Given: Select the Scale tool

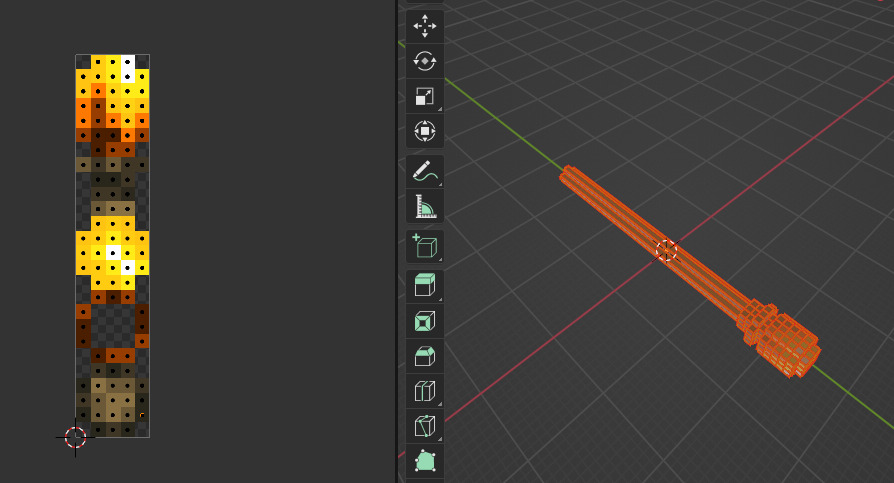Looking at the screenshot, I should coord(425,96).
